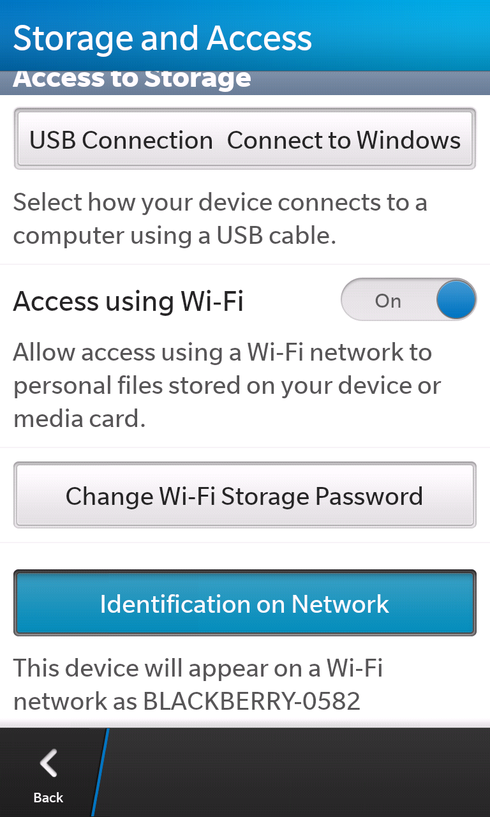Toggle Access using Wi-Fi off
This screenshot has width=490, height=817.
click(409, 301)
